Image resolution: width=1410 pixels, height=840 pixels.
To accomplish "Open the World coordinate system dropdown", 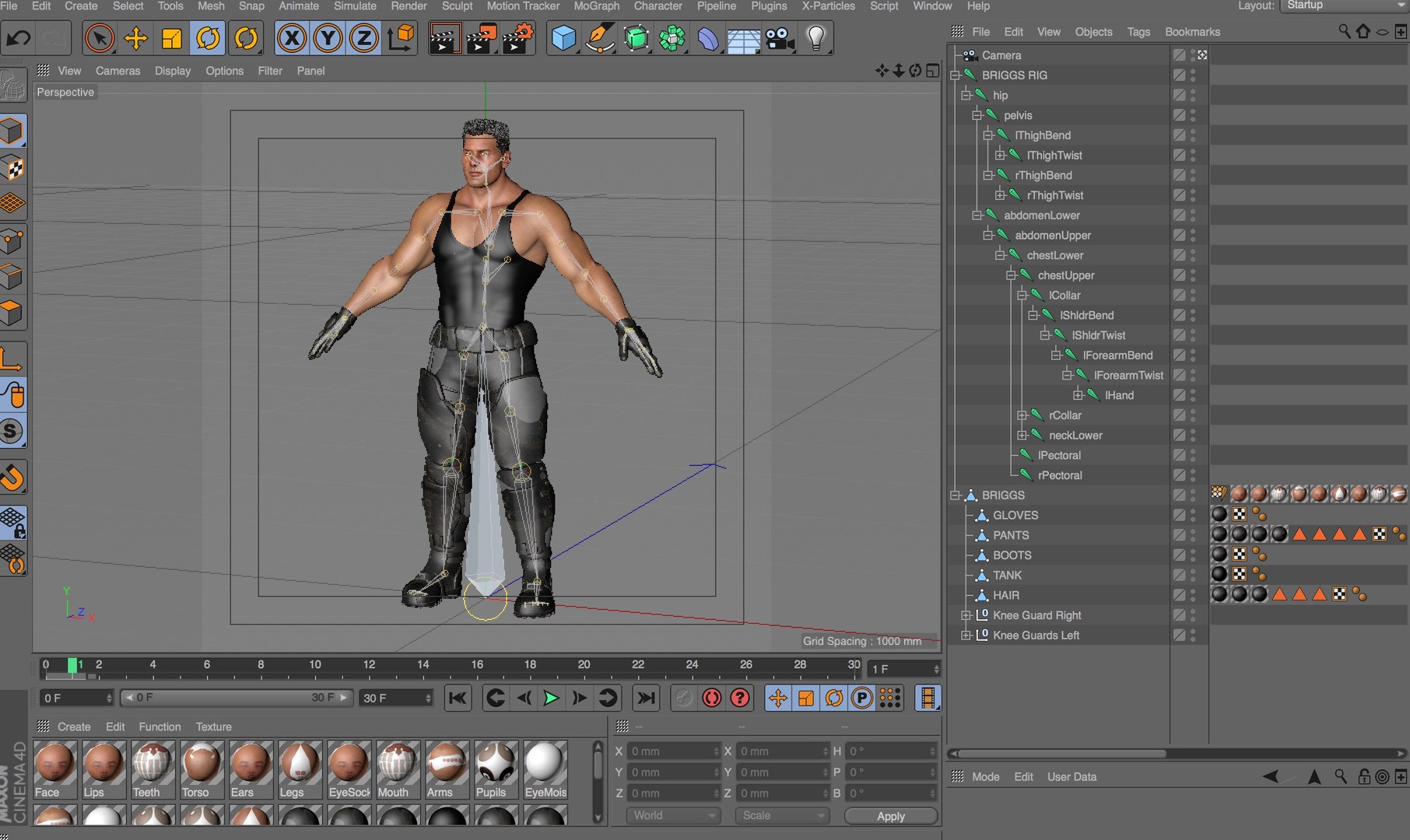I will 673,815.
